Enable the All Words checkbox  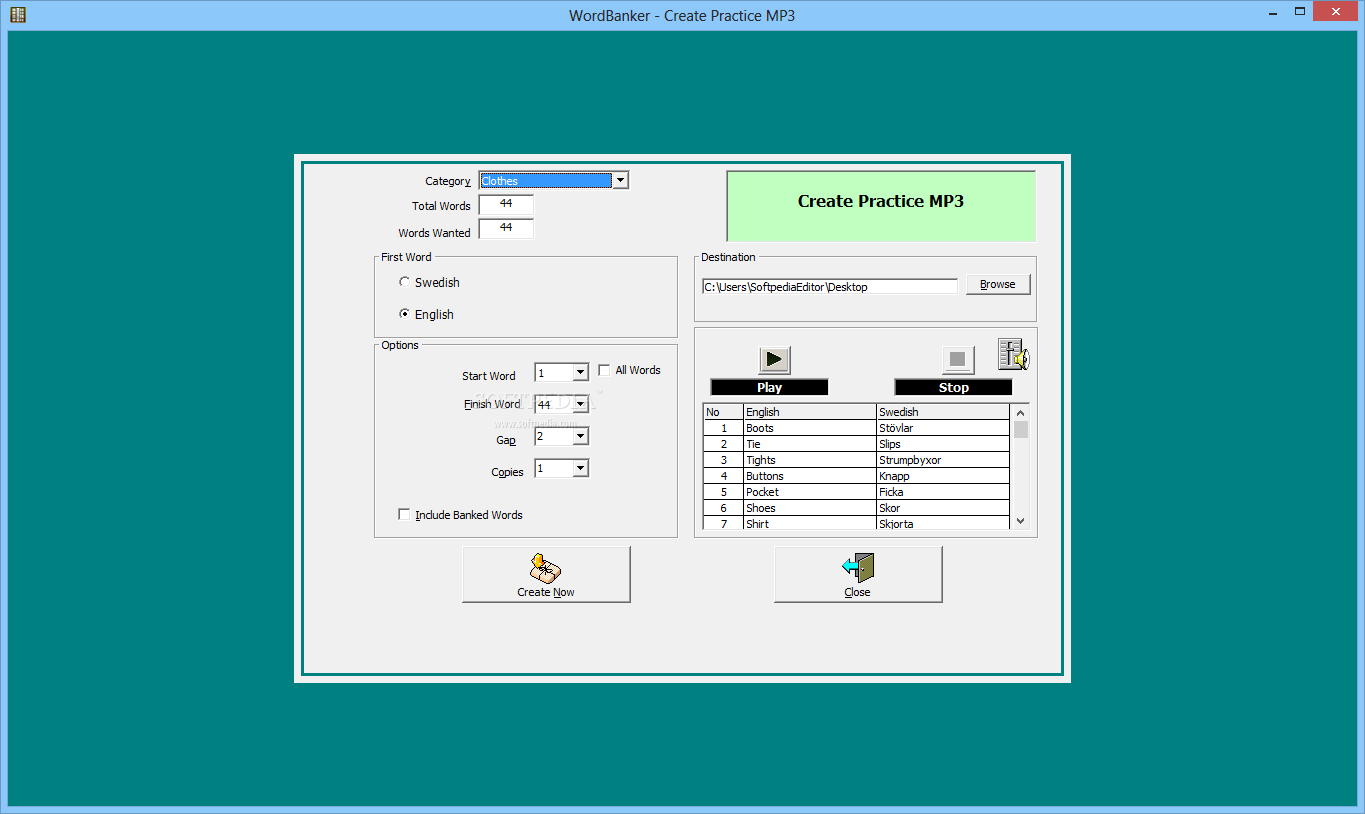pos(604,370)
